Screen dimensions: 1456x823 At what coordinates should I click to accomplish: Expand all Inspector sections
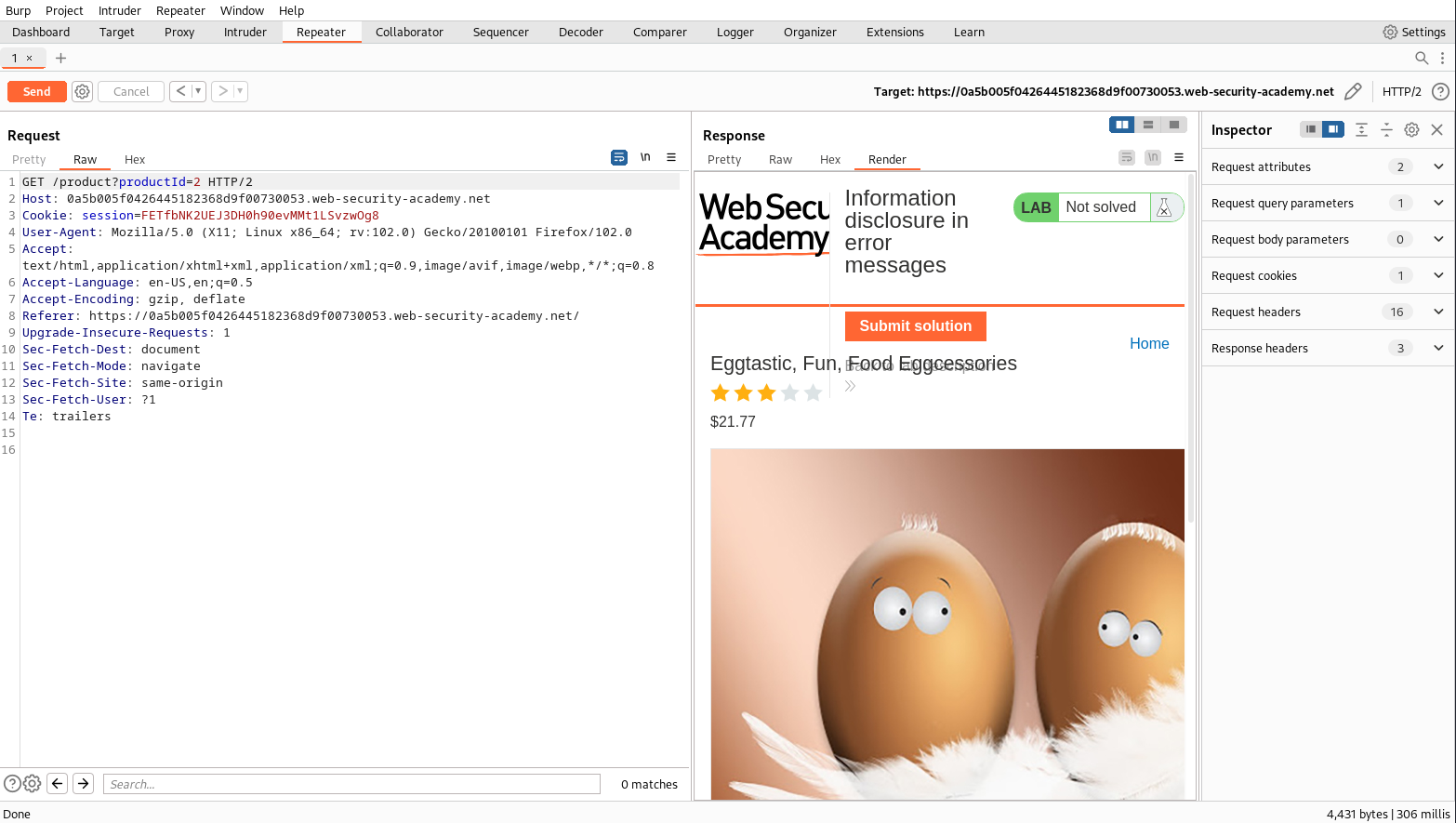click(1361, 129)
